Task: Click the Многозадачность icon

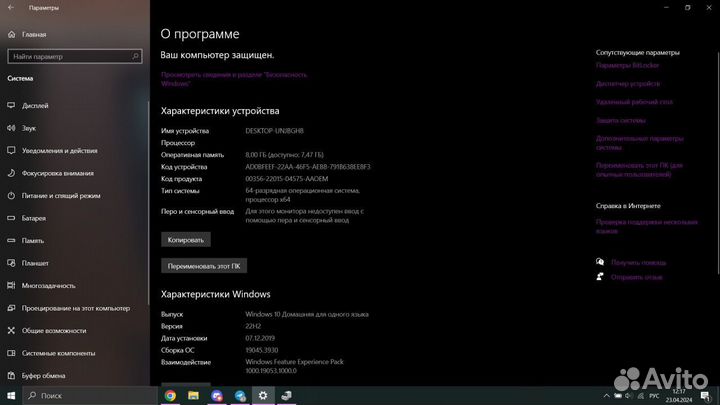Action: coord(11,285)
